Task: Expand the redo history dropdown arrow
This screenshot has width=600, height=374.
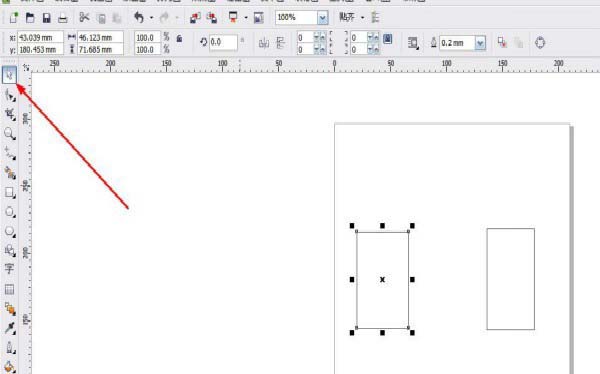Action: (177, 18)
